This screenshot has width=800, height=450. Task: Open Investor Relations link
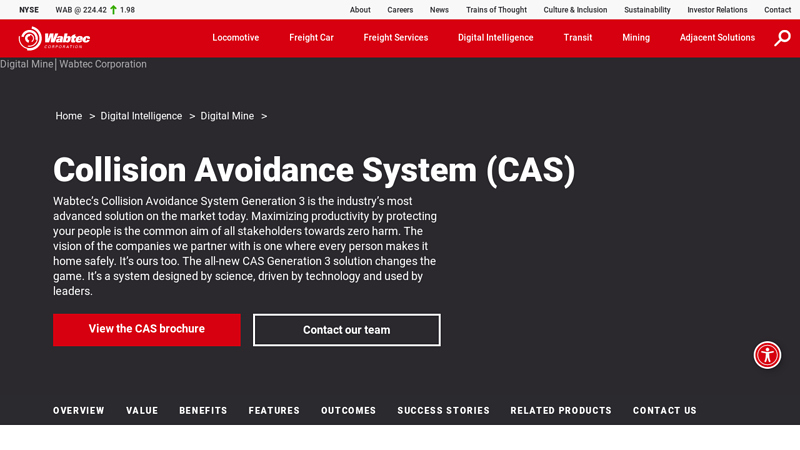coord(717,10)
